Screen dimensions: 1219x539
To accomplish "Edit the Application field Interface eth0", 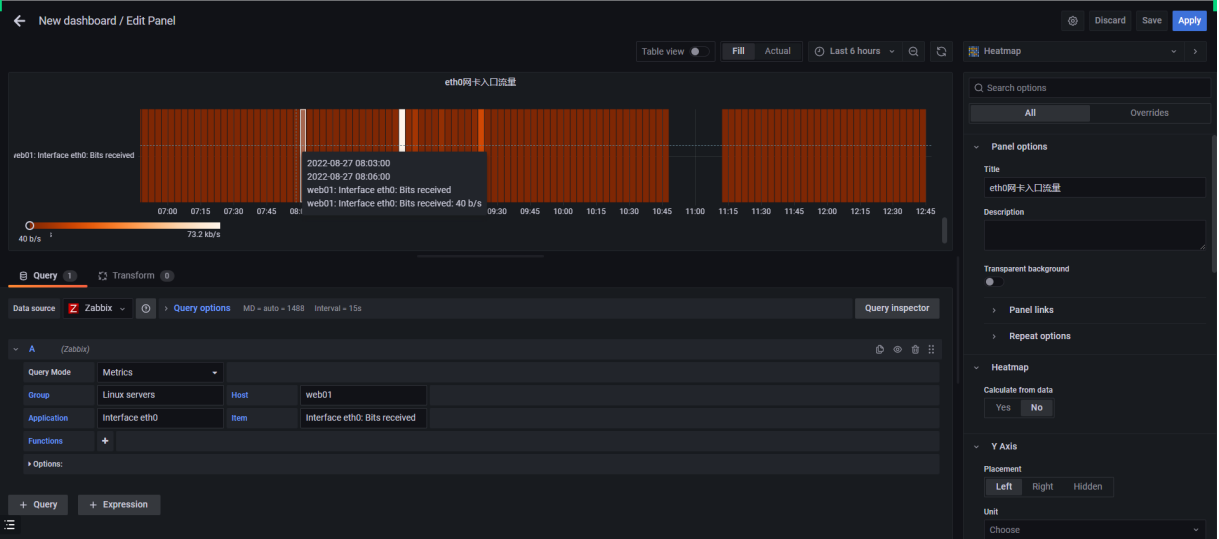I will (x=160, y=418).
